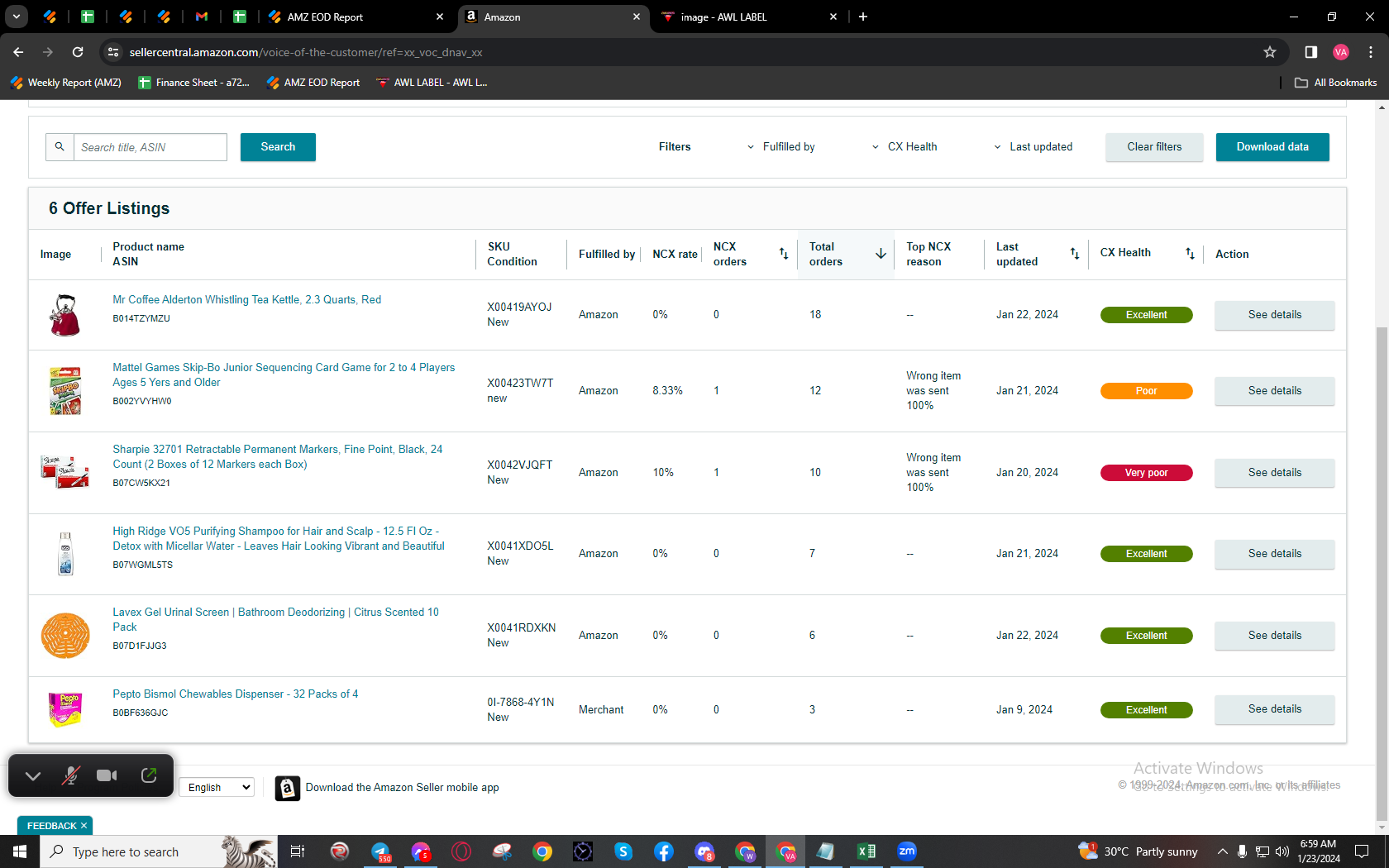The width and height of the screenshot is (1389, 868).
Task: Click the Windows taskbar search box
Action: 157,851
